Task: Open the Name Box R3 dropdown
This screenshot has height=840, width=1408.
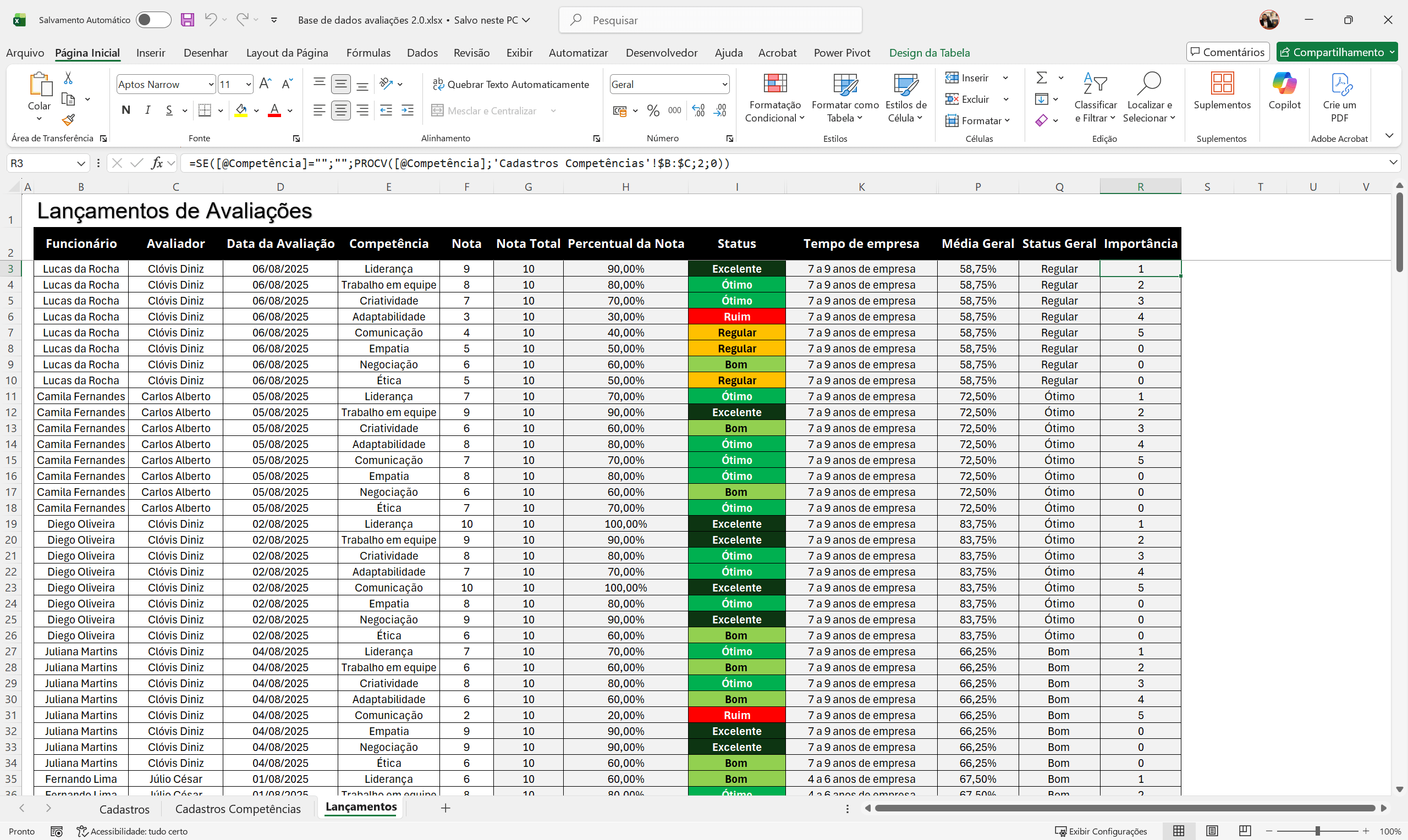Action: (x=80, y=164)
